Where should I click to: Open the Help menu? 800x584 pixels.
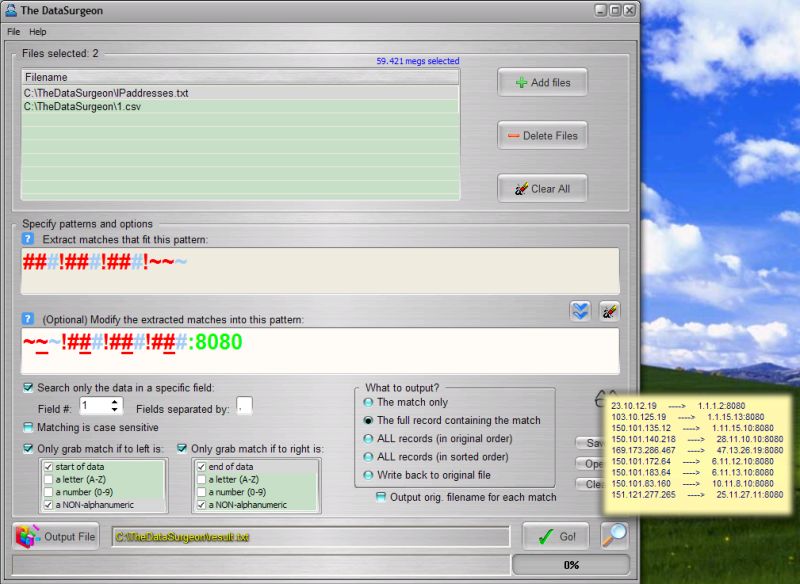coord(38,32)
